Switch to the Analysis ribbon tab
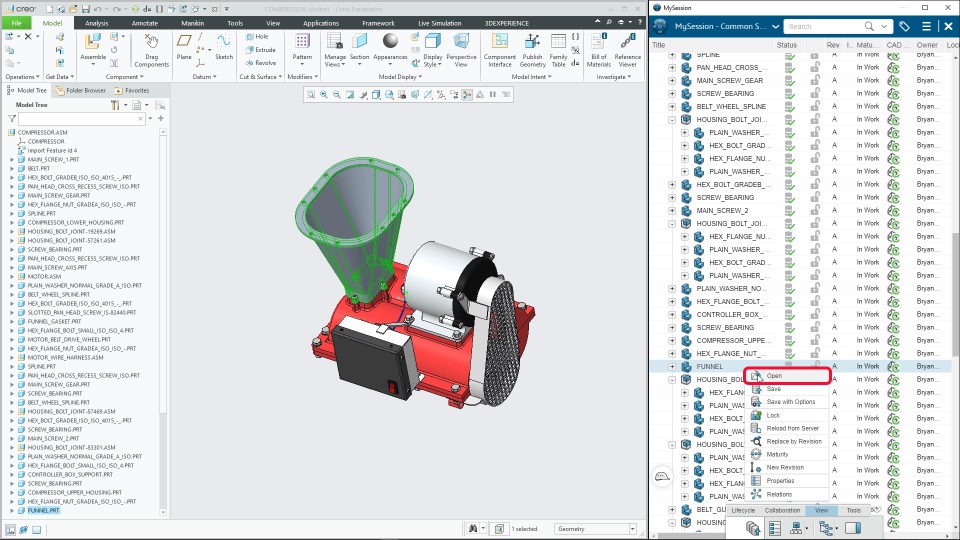The height and width of the screenshot is (540, 960). pos(97,23)
